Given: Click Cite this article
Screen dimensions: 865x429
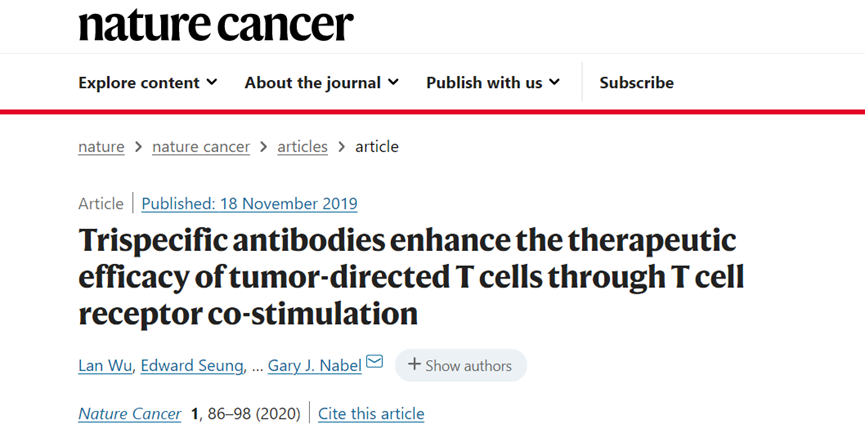Looking at the screenshot, I should coord(371,414).
